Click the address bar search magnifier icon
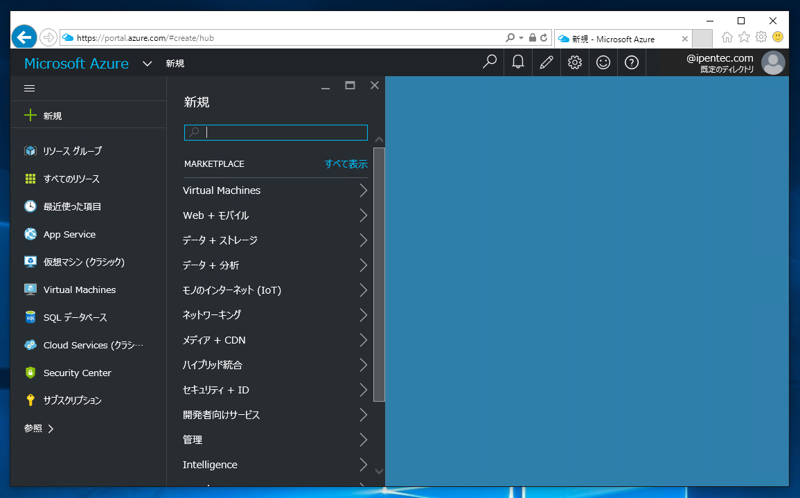This screenshot has width=800, height=498. (510, 38)
